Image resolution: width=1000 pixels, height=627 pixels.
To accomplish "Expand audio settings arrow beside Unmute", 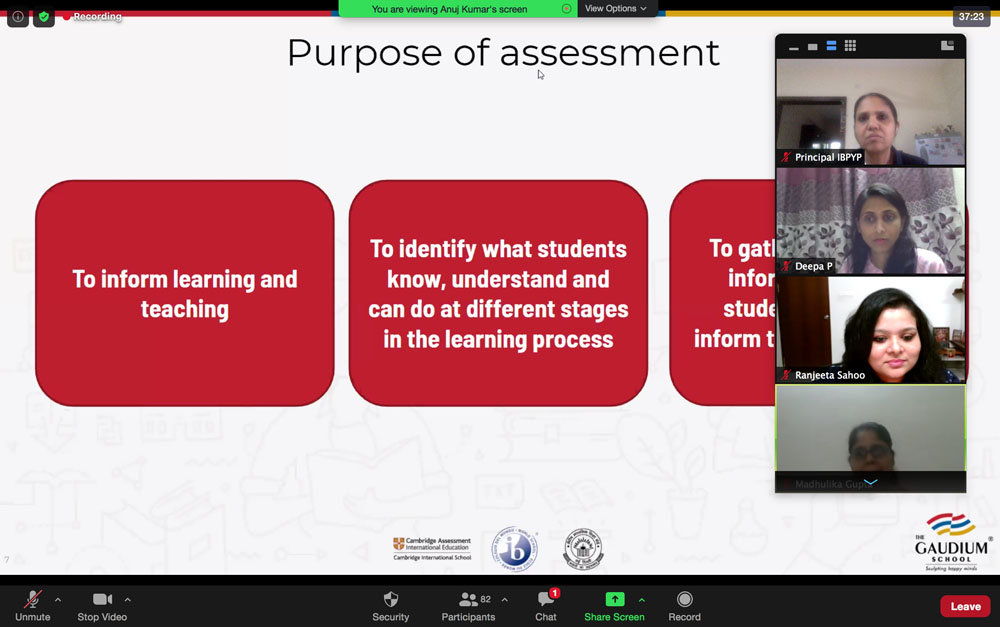I will point(58,600).
